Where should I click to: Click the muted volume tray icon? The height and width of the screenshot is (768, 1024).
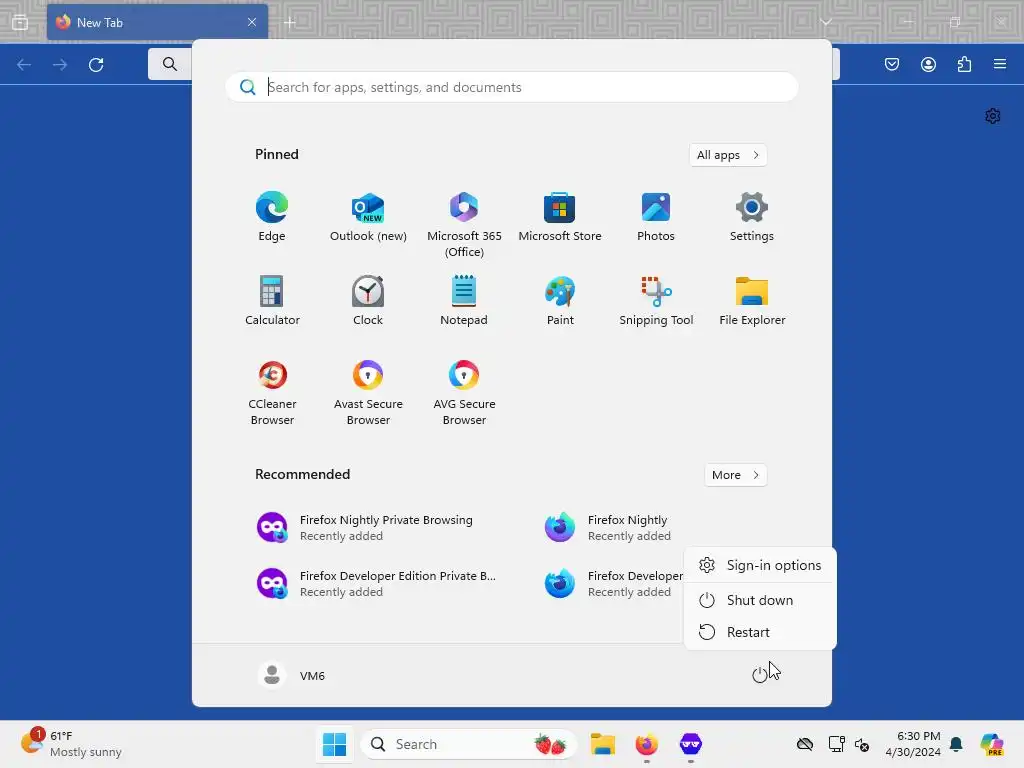click(x=862, y=744)
